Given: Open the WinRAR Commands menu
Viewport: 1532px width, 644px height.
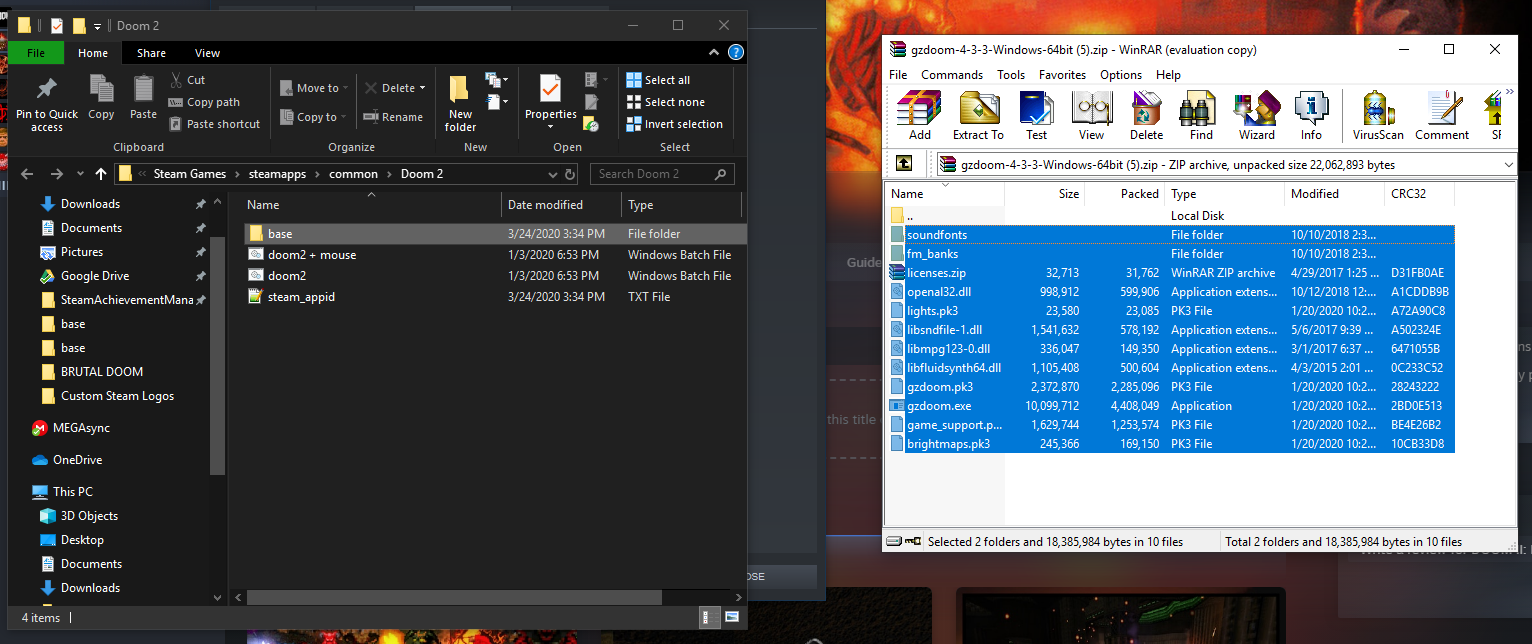Looking at the screenshot, I should tap(952, 75).
